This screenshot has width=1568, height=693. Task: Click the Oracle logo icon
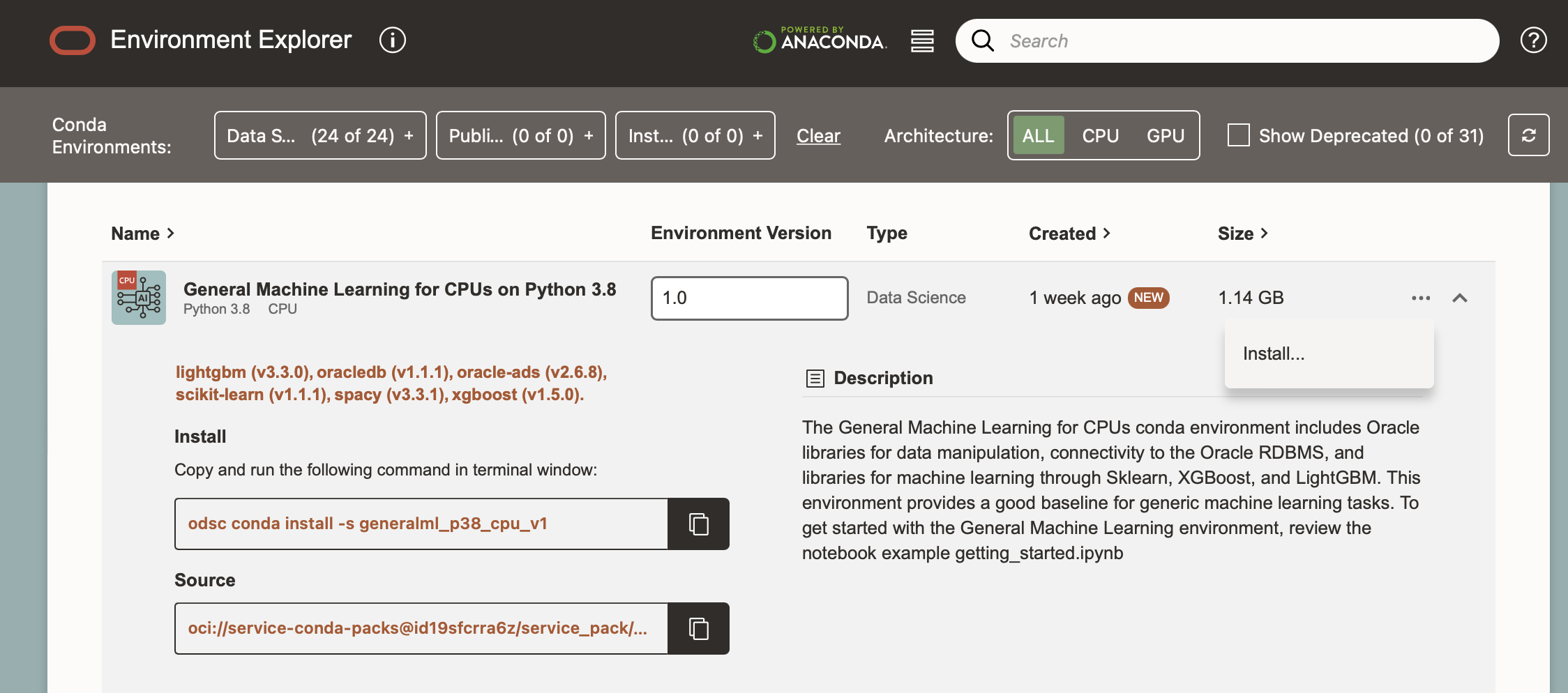(x=73, y=40)
